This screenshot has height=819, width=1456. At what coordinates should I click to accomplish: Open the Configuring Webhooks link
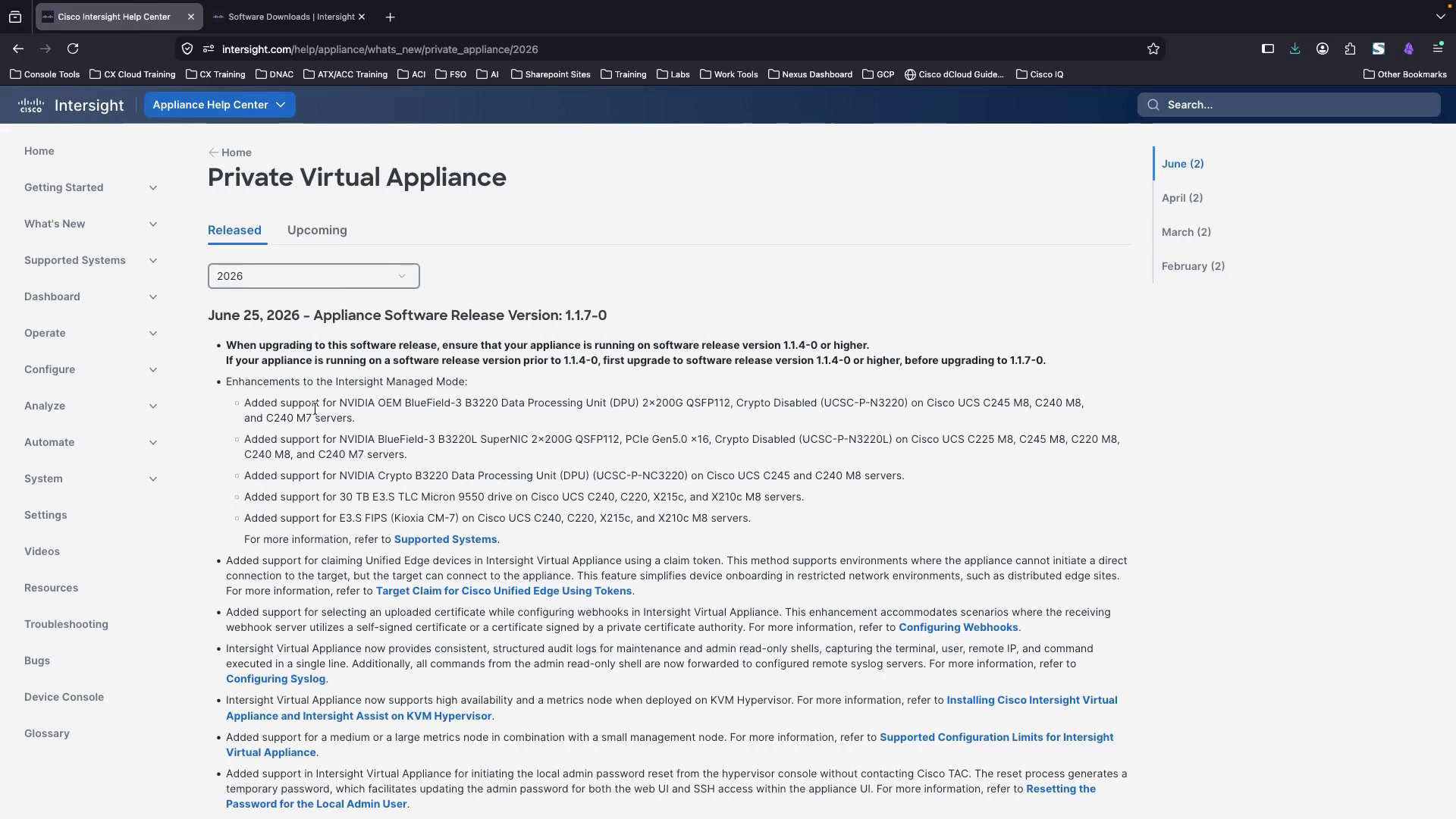pyautogui.click(x=958, y=627)
